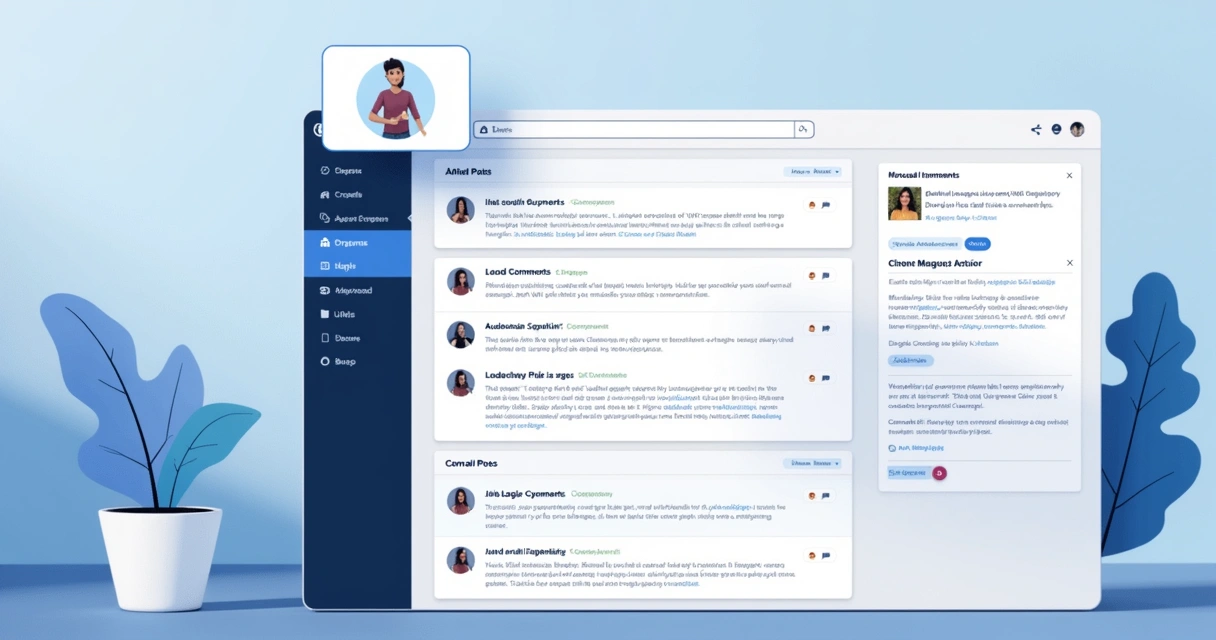Select the briefcase icon on the highlighted sidebar row
The image size is (1216, 640).
(x=325, y=242)
